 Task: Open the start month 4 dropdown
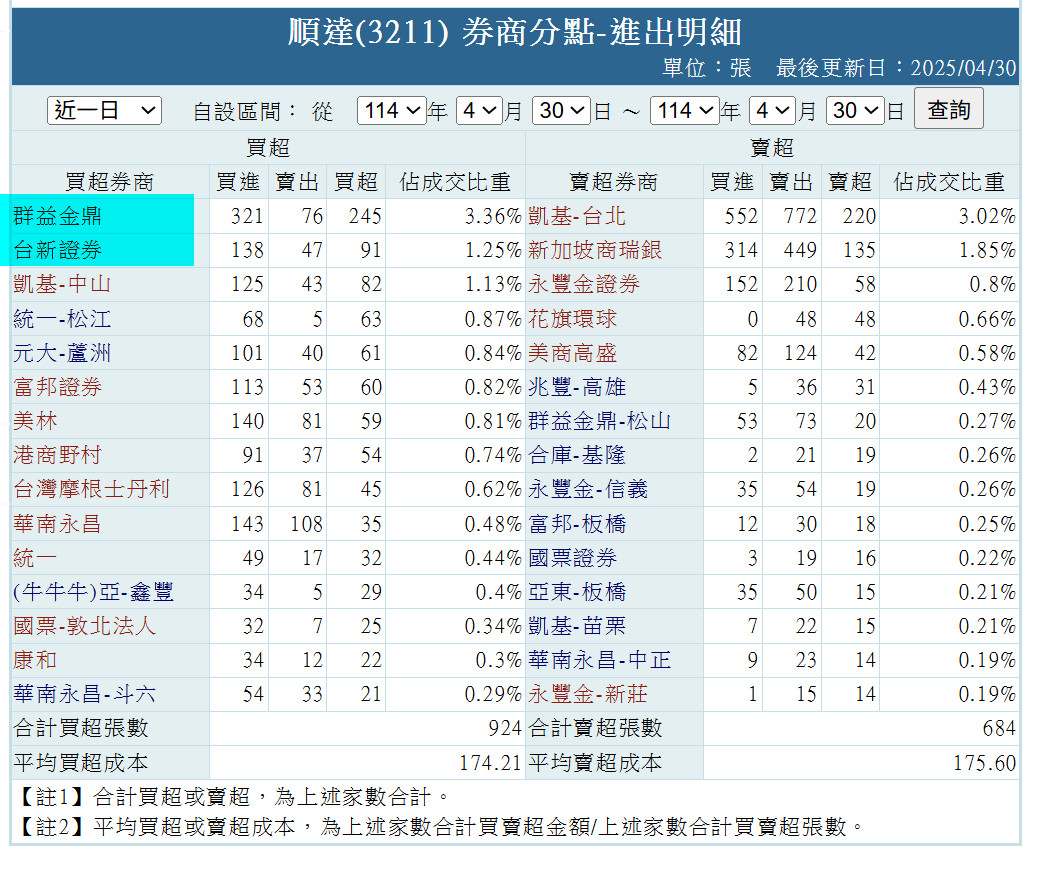pos(479,110)
